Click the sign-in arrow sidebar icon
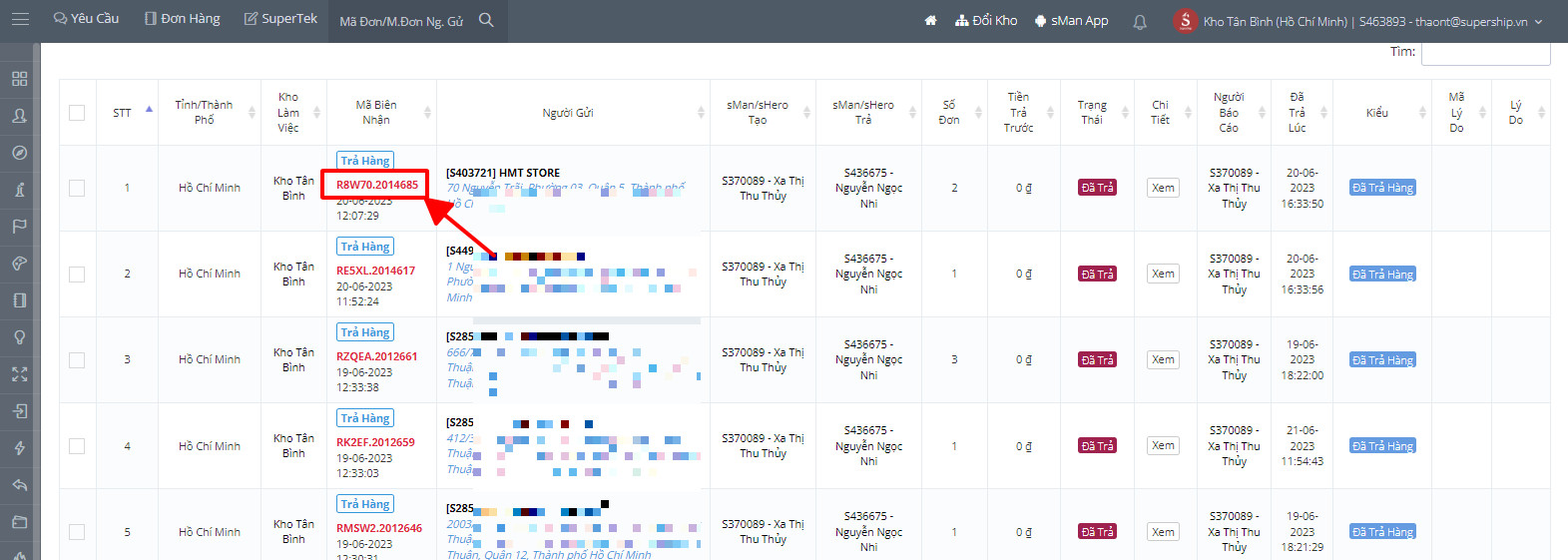Screen dimensions: 1568x560 19,411
